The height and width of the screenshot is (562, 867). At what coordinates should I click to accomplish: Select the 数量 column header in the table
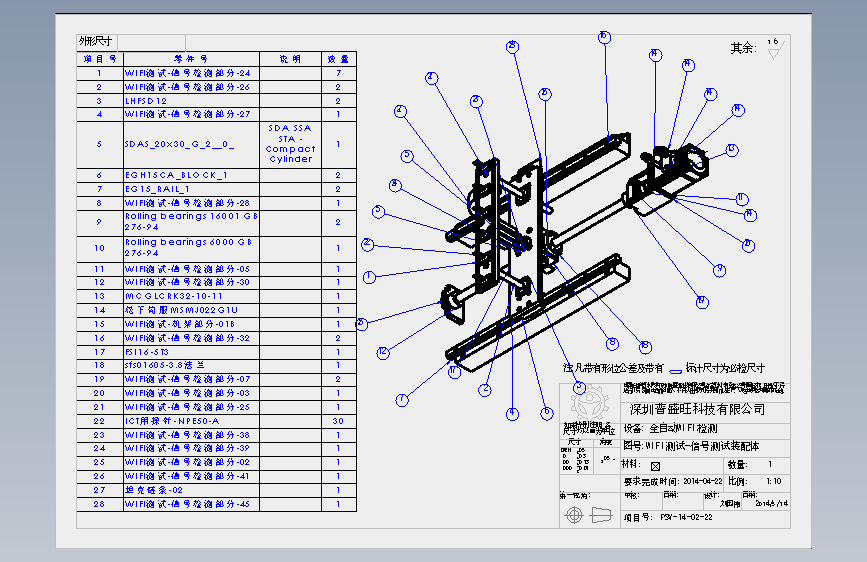tap(338, 59)
